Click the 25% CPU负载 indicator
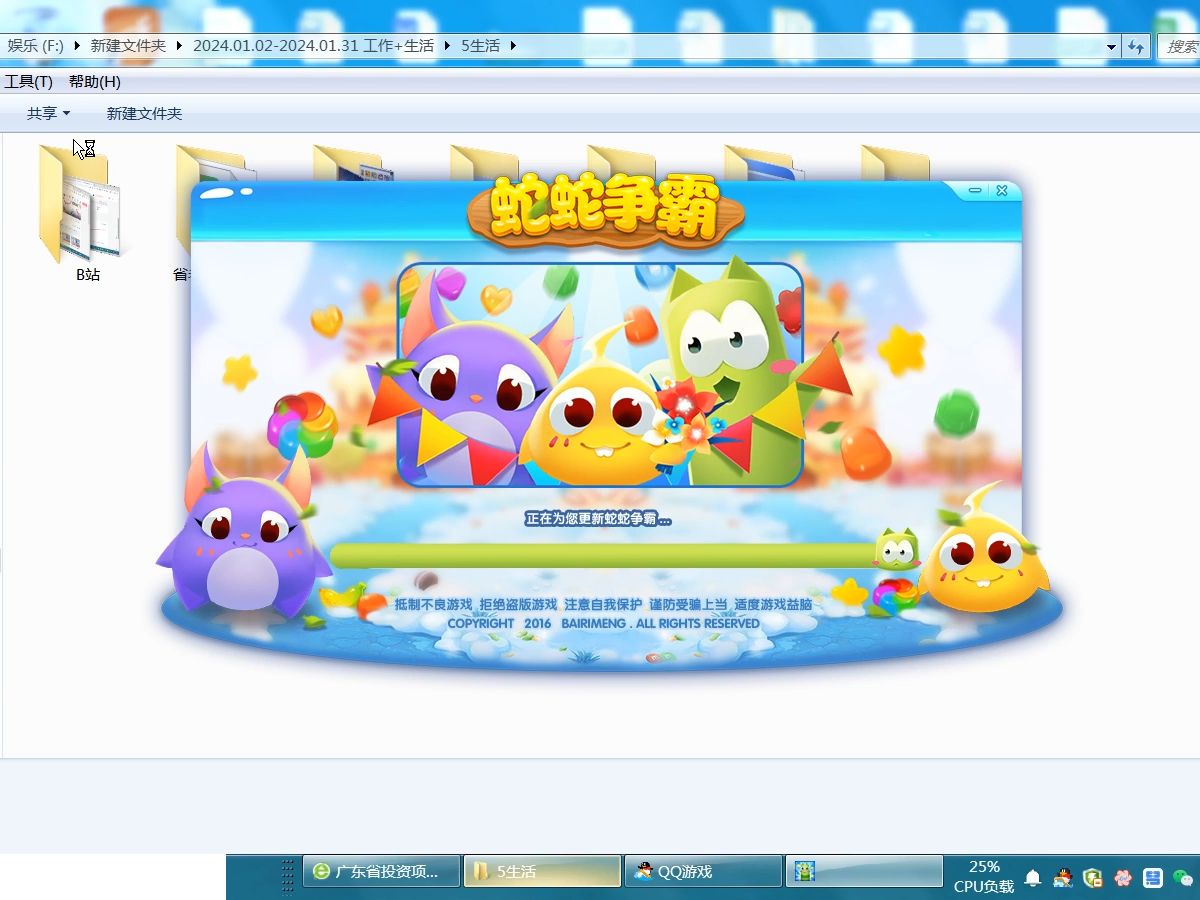The height and width of the screenshot is (900, 1200). tap(984, 876)
